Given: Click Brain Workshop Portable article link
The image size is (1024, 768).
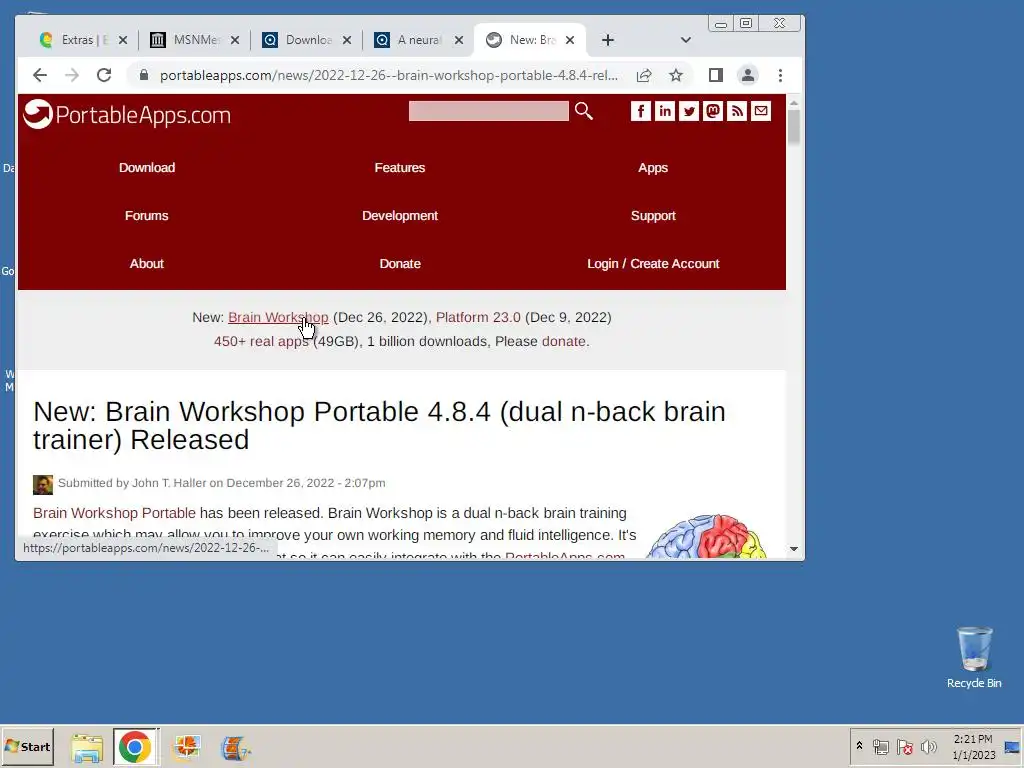Looking at the screenshot, I should point(114,513).
